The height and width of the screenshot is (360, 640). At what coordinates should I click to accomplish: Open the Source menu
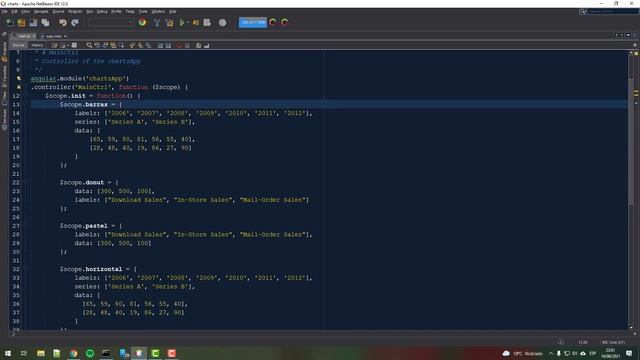(58, 11)
